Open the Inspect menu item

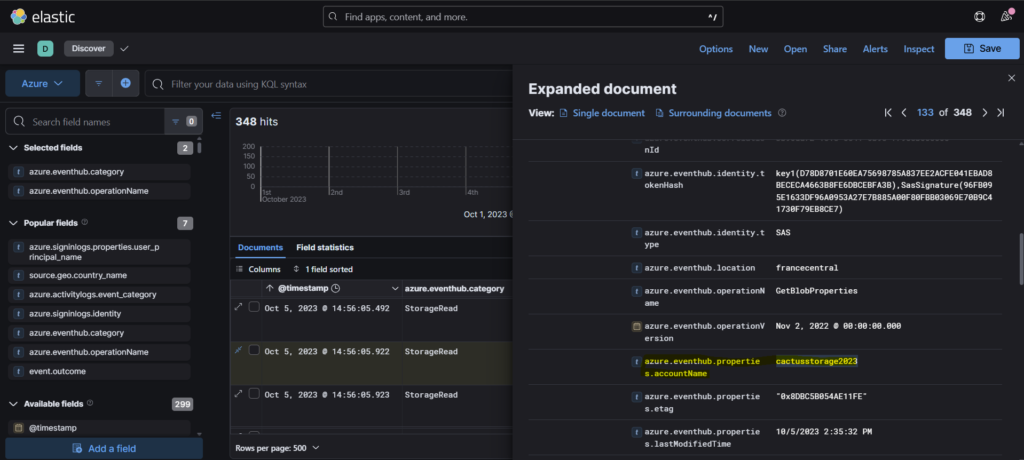coord(919,48)
